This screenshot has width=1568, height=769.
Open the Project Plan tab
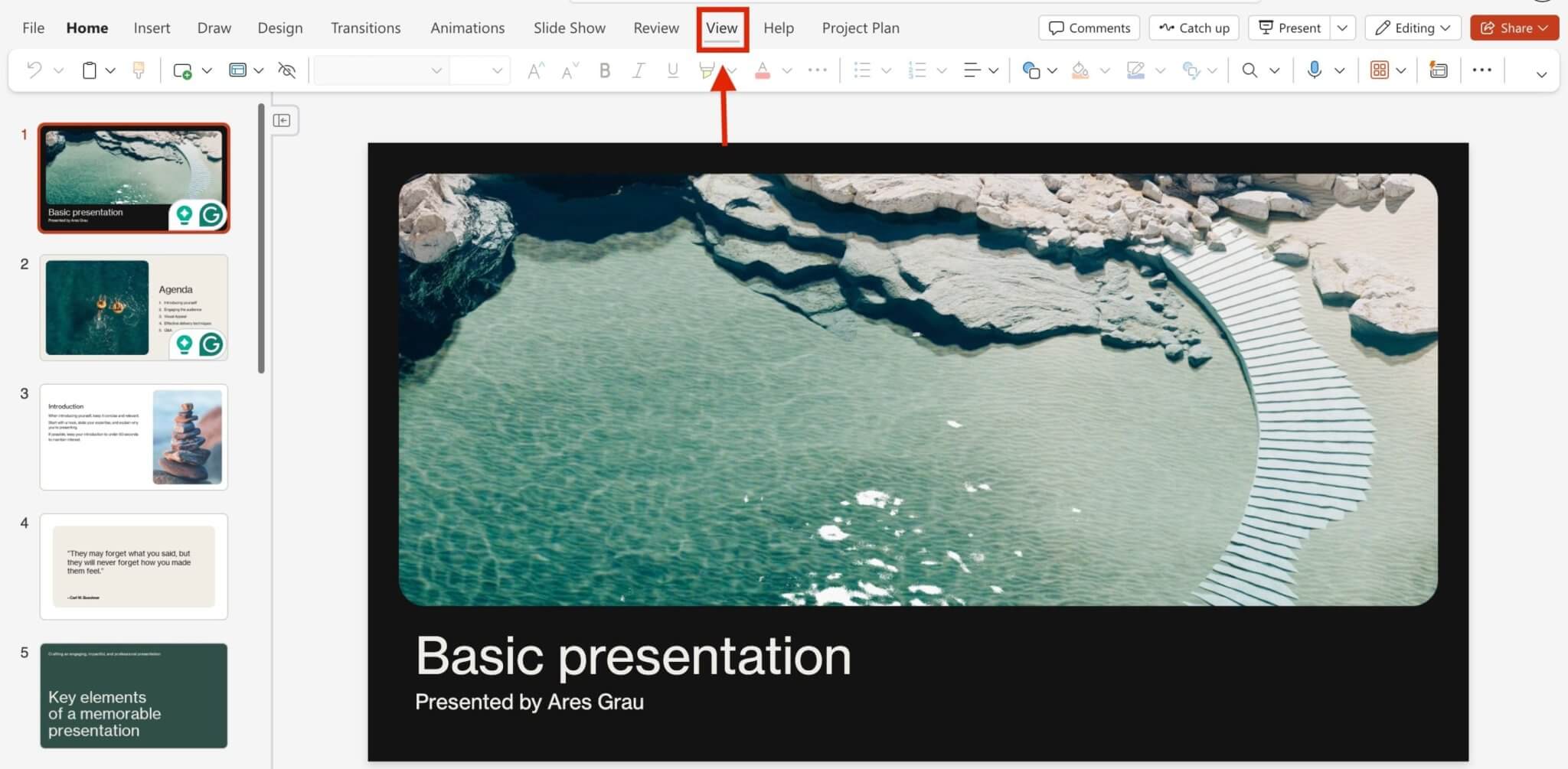pos(860,28)
